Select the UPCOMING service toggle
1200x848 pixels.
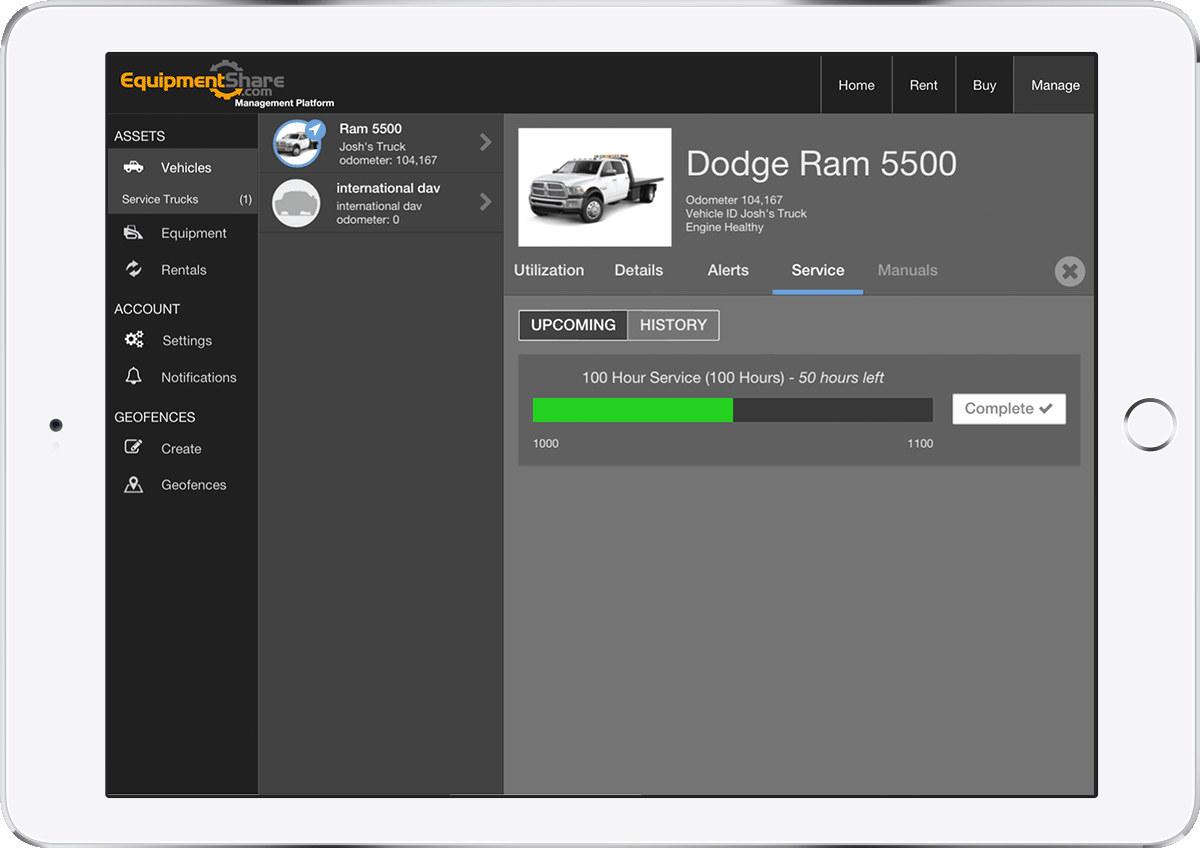click(573, 325)
